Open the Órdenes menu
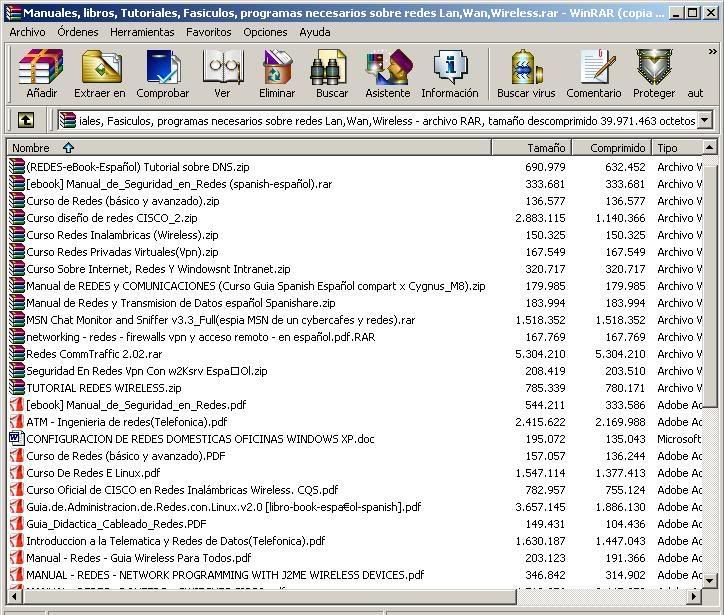This screenshot has height=615, width=724. 78,32
